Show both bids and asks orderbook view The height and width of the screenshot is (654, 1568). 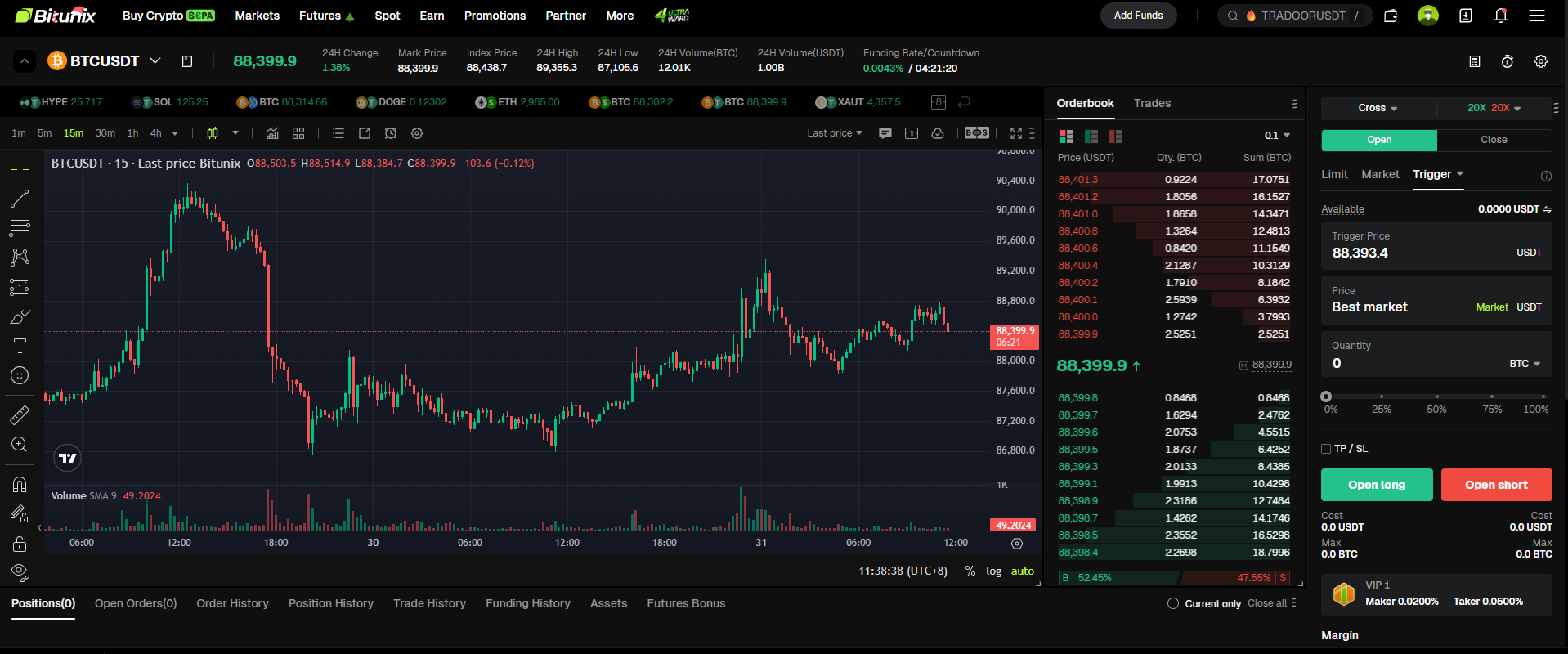[1066, 137]
